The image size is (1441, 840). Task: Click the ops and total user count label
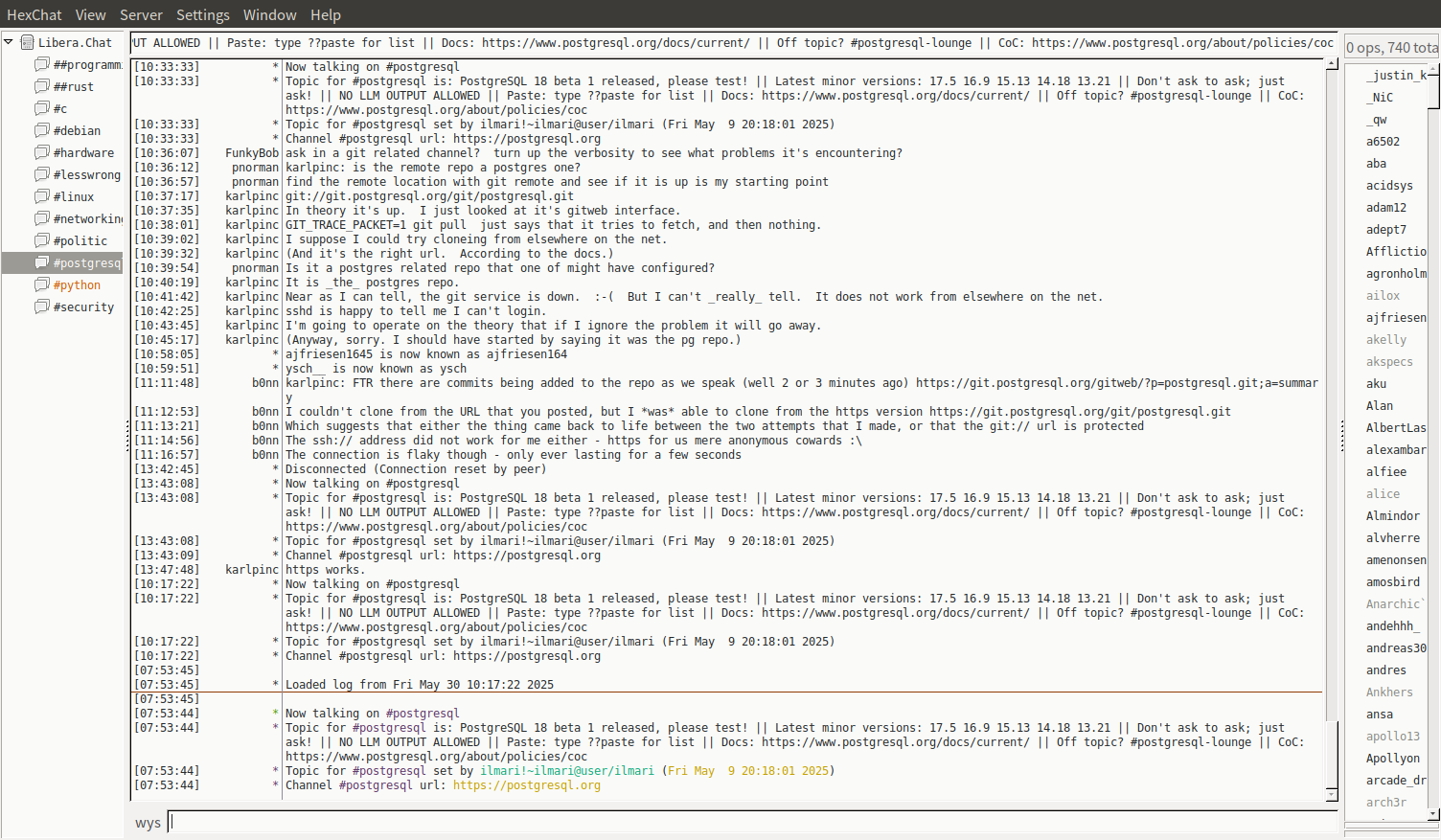tap(1392, 47)
